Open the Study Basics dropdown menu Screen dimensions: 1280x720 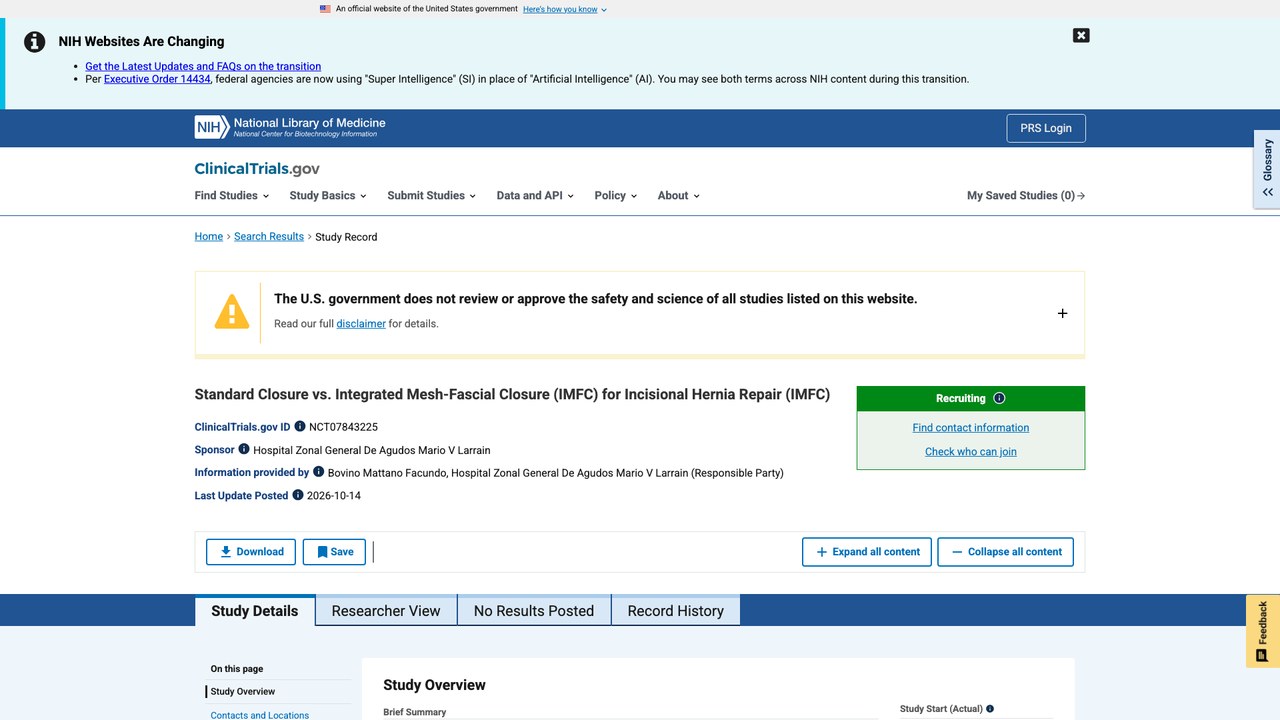(x=328, y=196)
